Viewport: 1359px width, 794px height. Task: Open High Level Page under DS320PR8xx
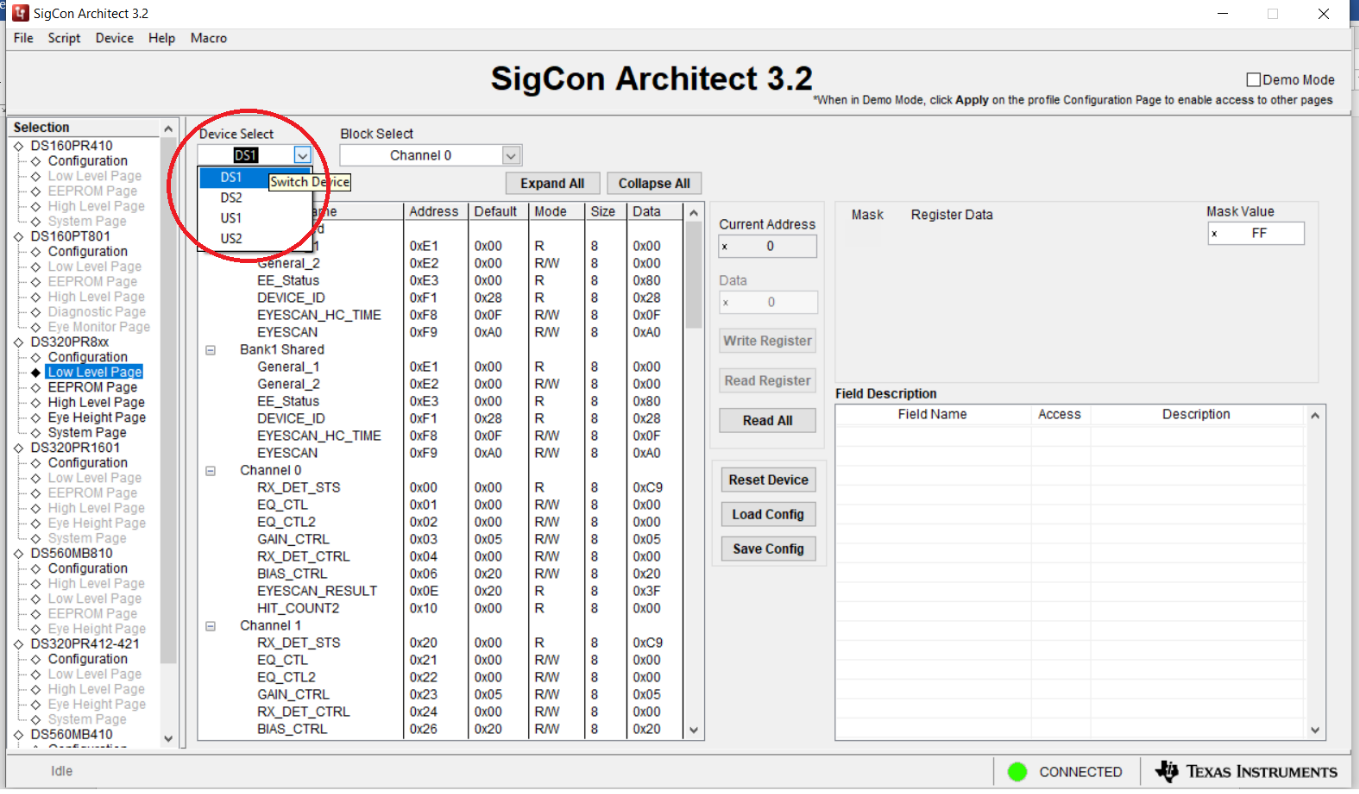(x=96, y=402)
